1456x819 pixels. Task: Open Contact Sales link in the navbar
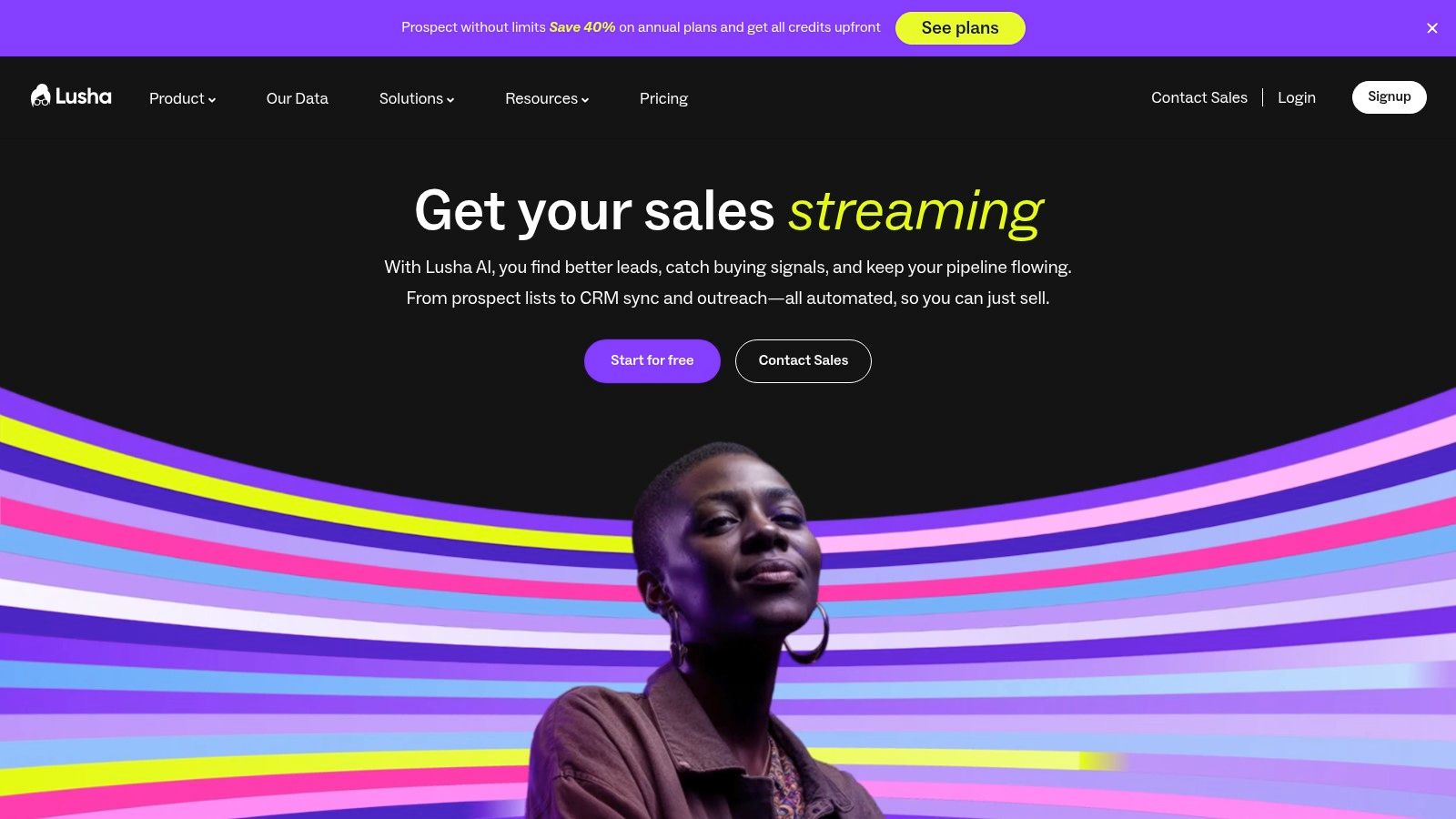tap(1199, 97)
